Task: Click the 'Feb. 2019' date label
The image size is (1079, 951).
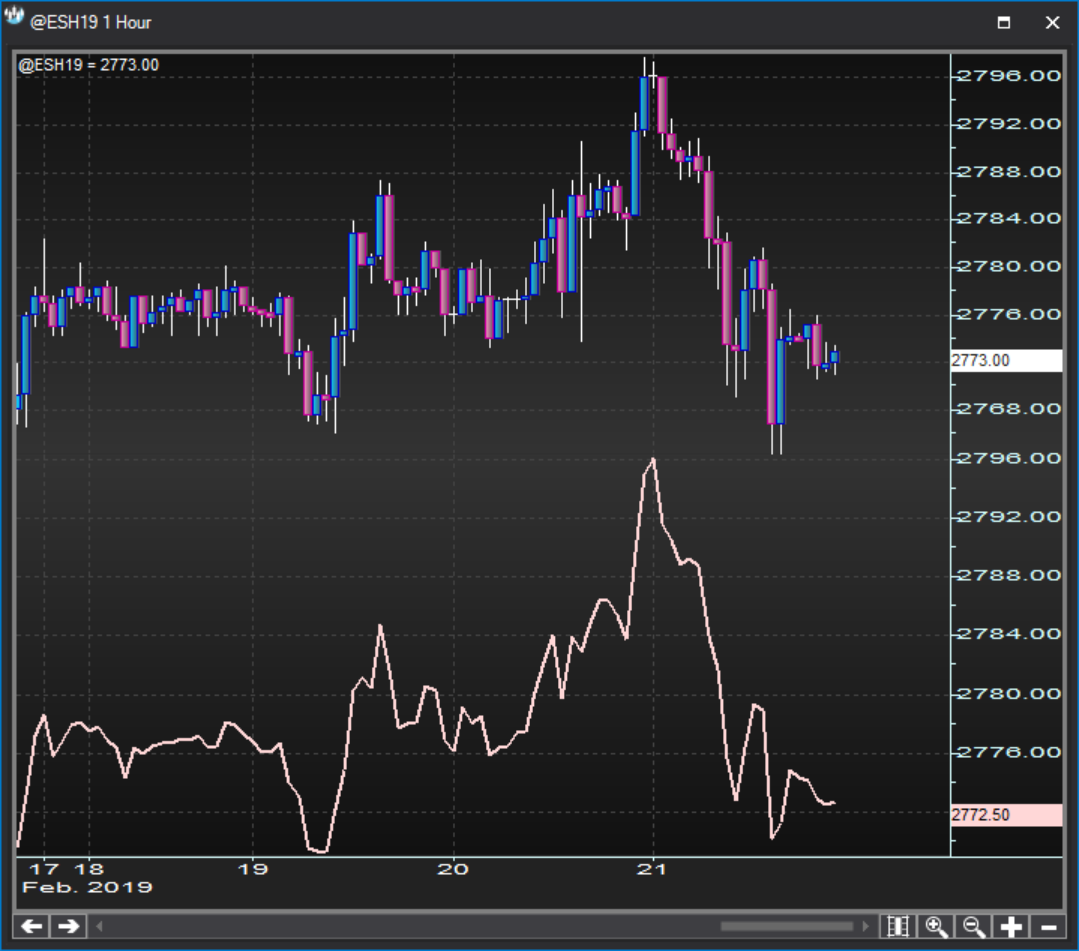Action: click(87, 887)
